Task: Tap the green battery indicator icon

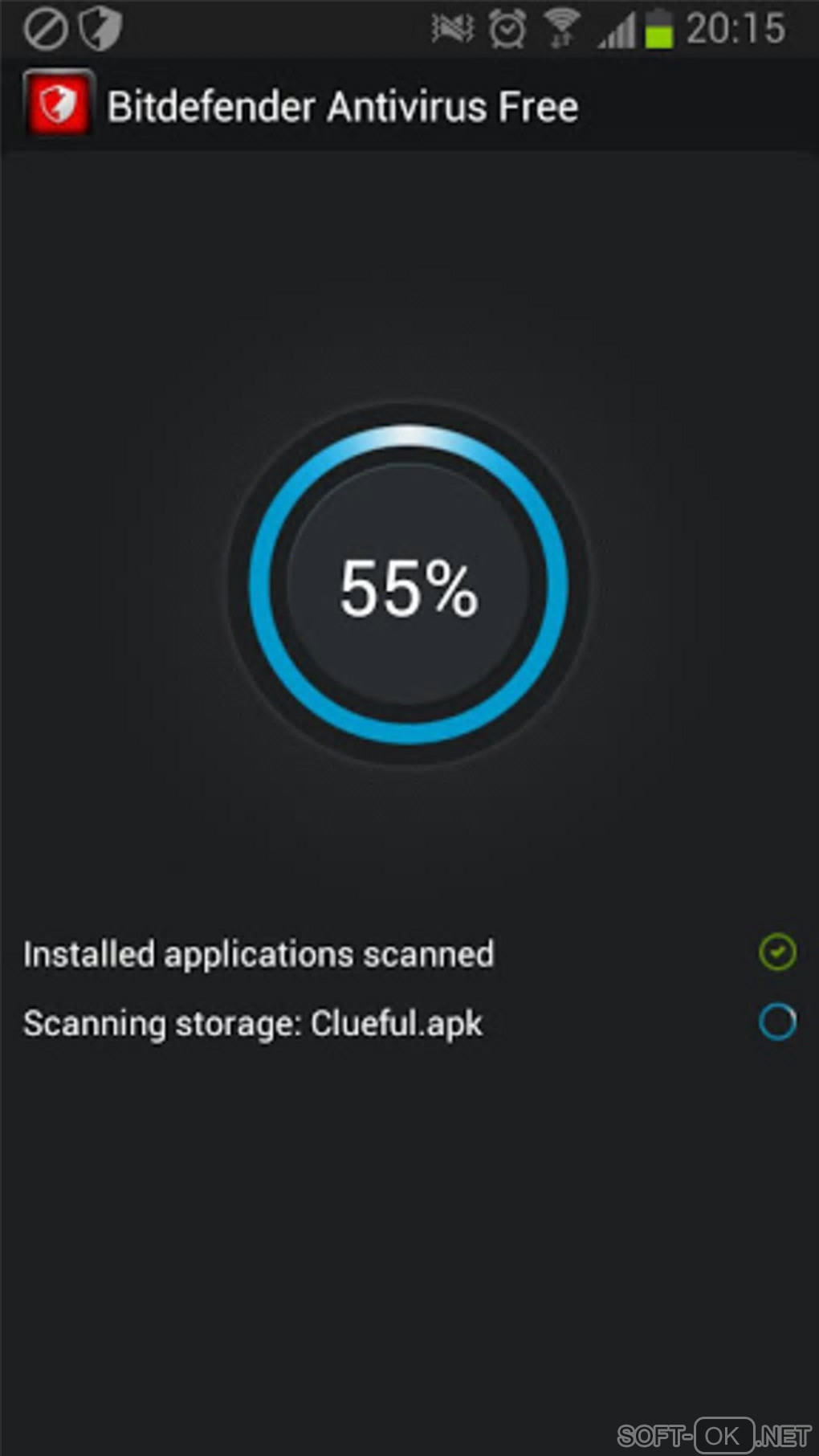Action: 658,30
